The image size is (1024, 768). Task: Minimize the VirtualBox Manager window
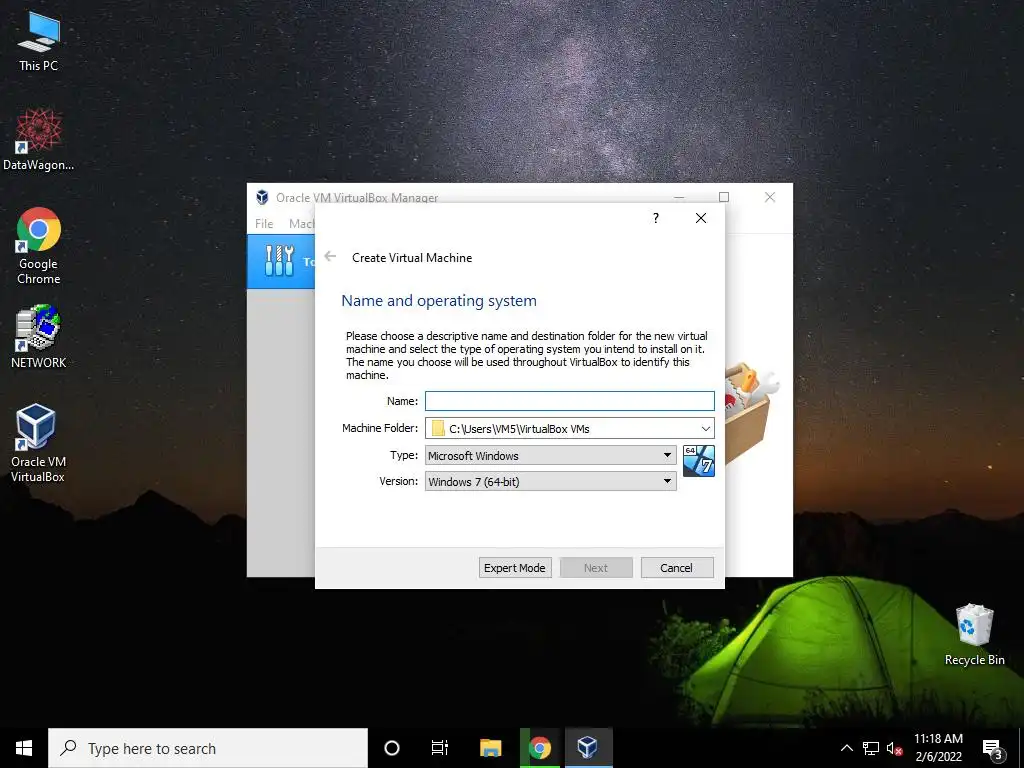click(679, 197)
